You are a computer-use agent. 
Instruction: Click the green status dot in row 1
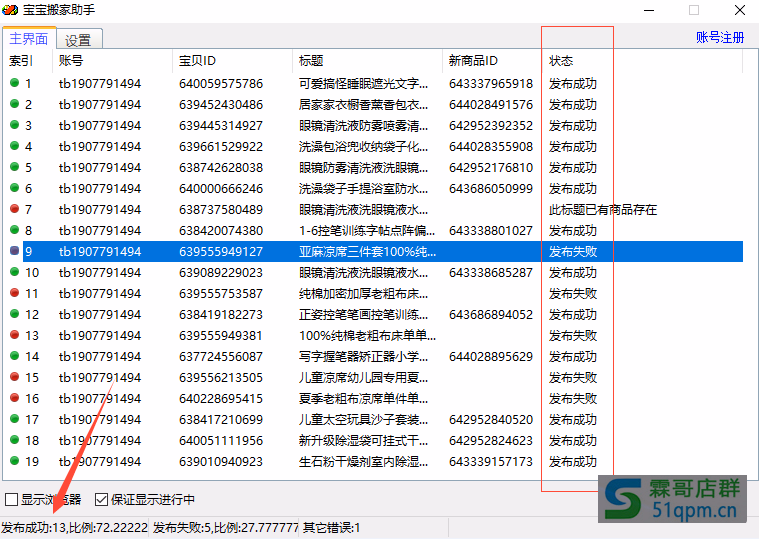[x=15, y=83]
